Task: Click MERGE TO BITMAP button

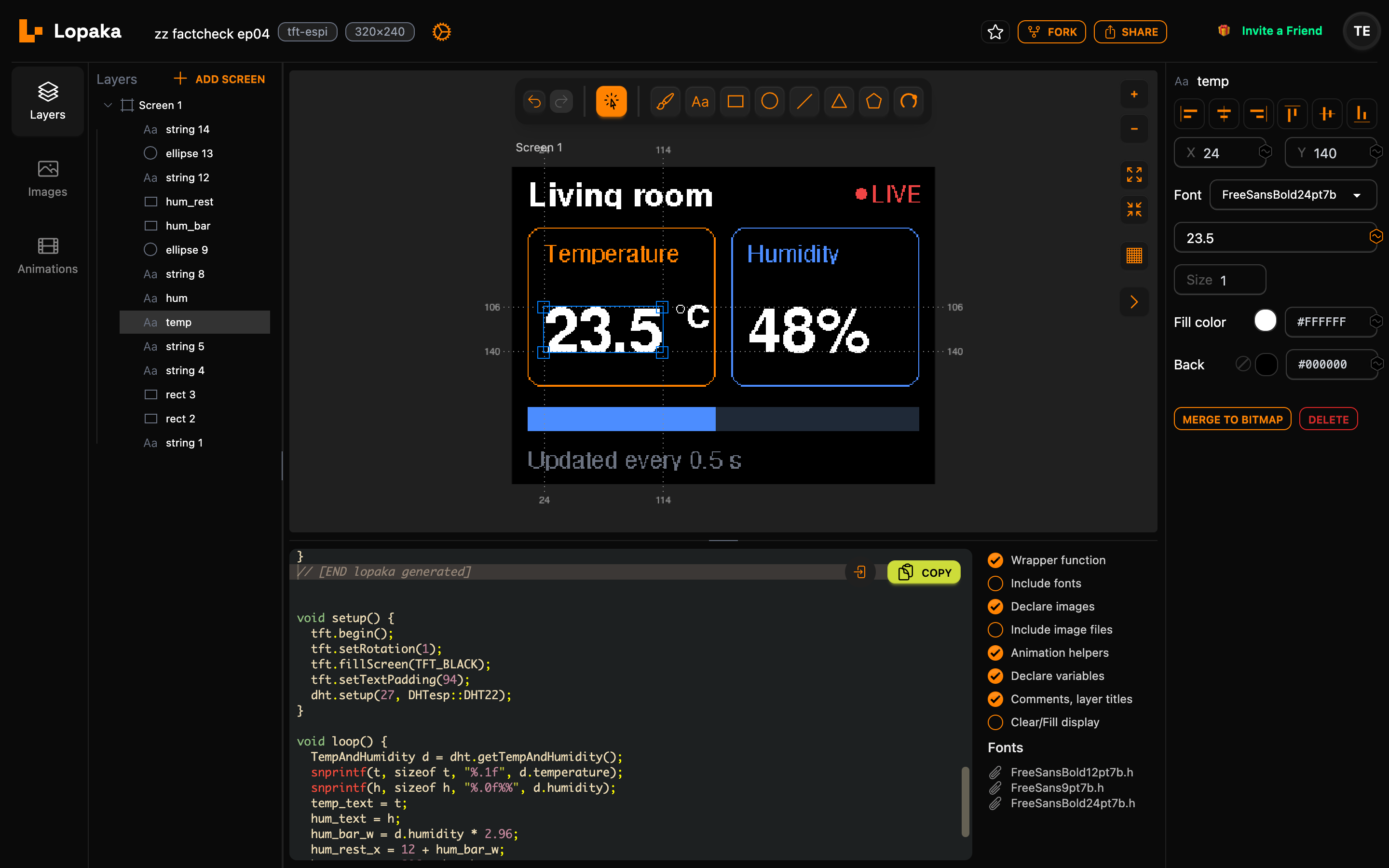Action: [1232, 419]
